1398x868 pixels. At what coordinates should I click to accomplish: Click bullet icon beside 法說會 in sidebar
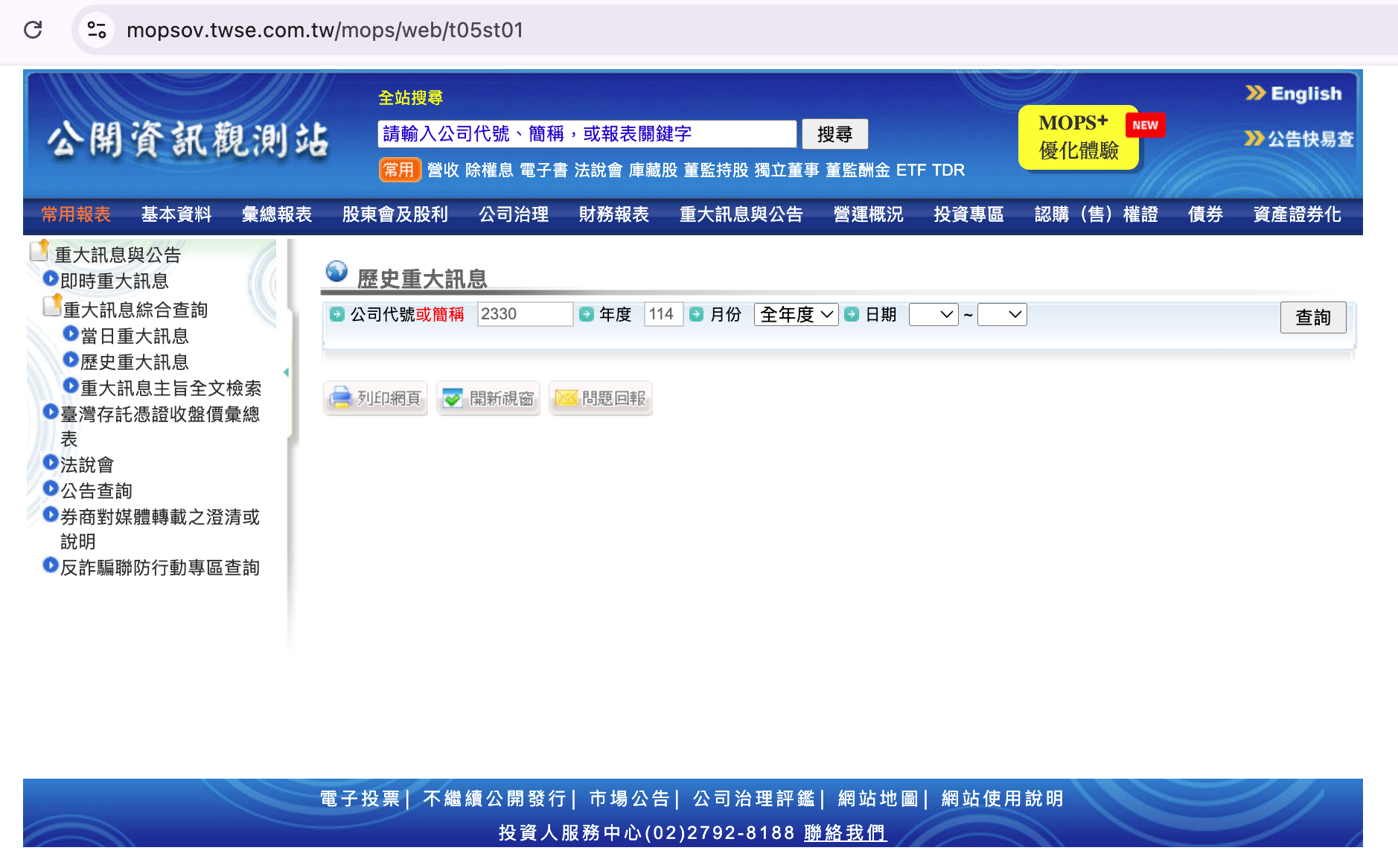click(x=51, y=462)
